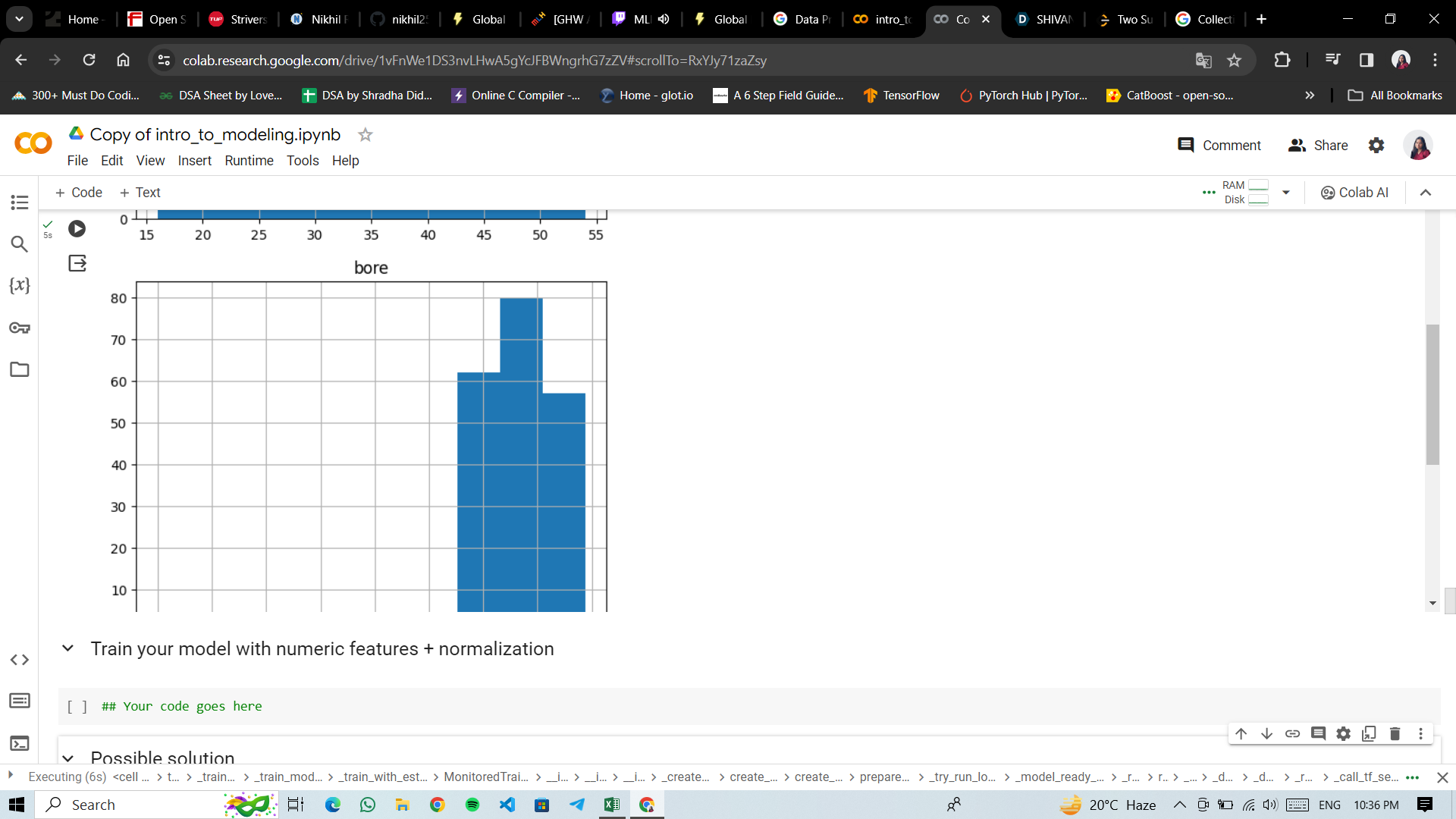The image size is (1456, 819).
Task: Open the RAM Disk resources dropdown arrow
Action: point(1286,193)
